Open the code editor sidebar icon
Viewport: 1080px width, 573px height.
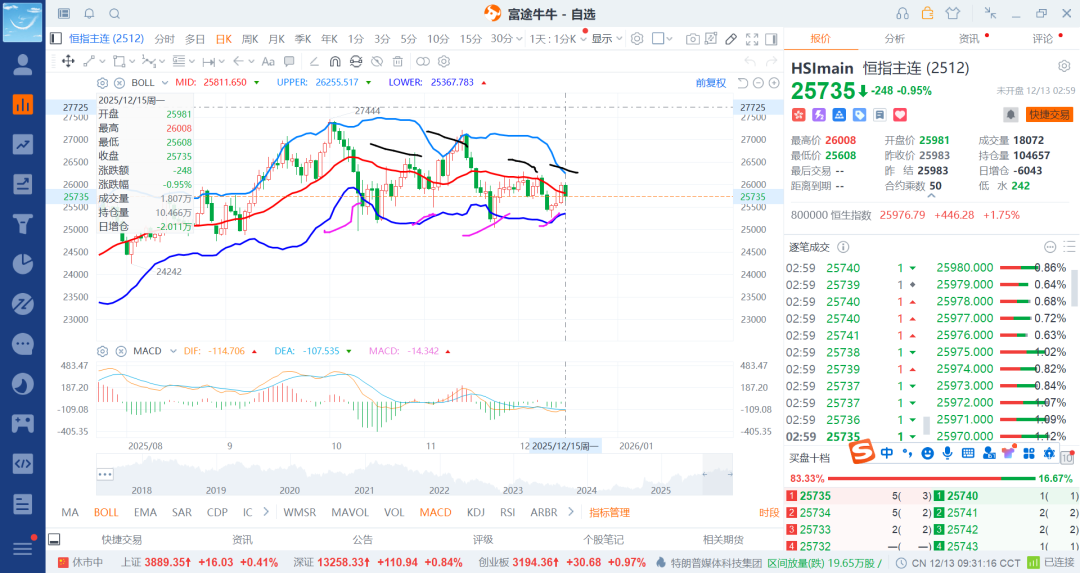click(x=23, y=463)
